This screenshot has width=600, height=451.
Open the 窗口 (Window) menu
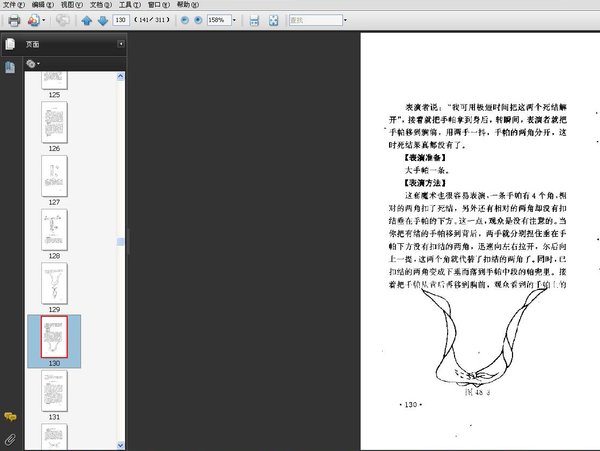[x=159, y=5]
